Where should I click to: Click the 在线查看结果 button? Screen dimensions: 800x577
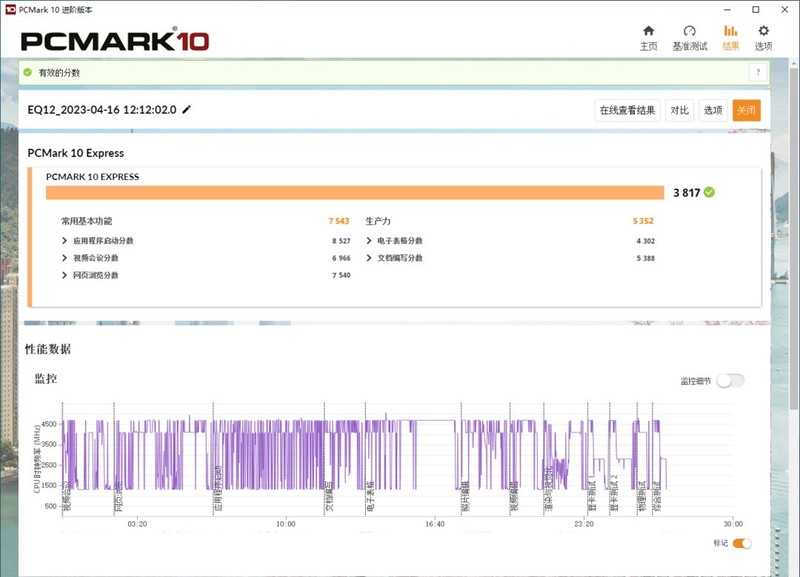[627, 110]
